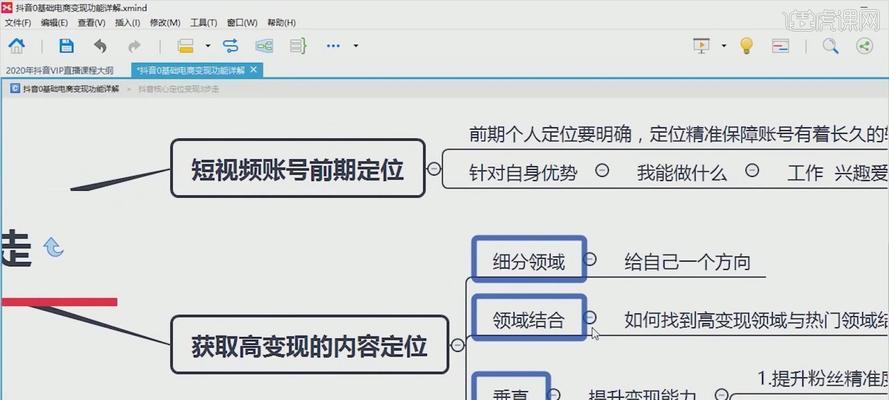Collapse 领域结合 subtopic

pos(590,317)
